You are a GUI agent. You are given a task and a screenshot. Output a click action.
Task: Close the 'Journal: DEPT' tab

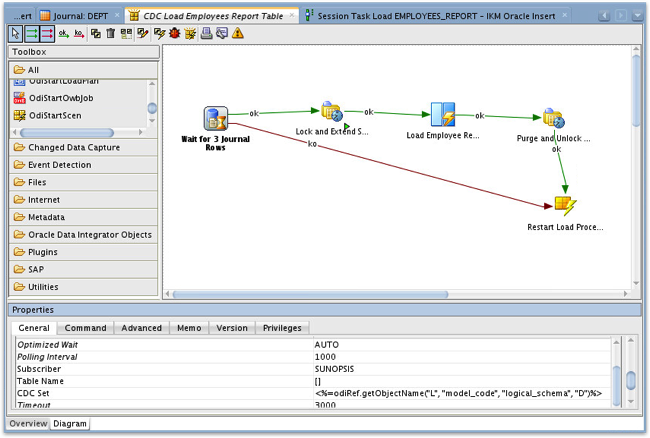point(117,15)
